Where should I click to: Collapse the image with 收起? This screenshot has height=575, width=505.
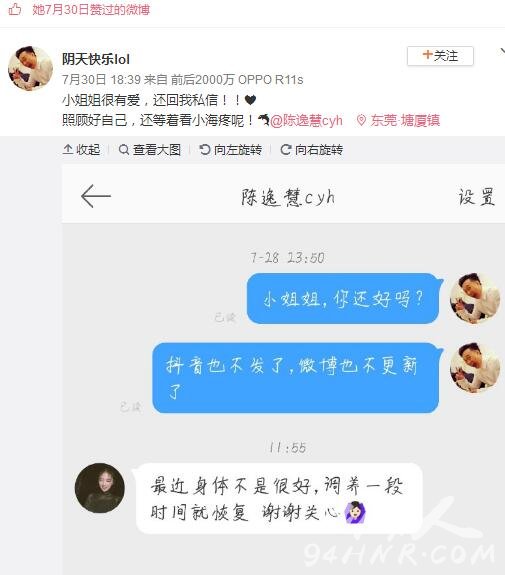[x=81, y=150]
